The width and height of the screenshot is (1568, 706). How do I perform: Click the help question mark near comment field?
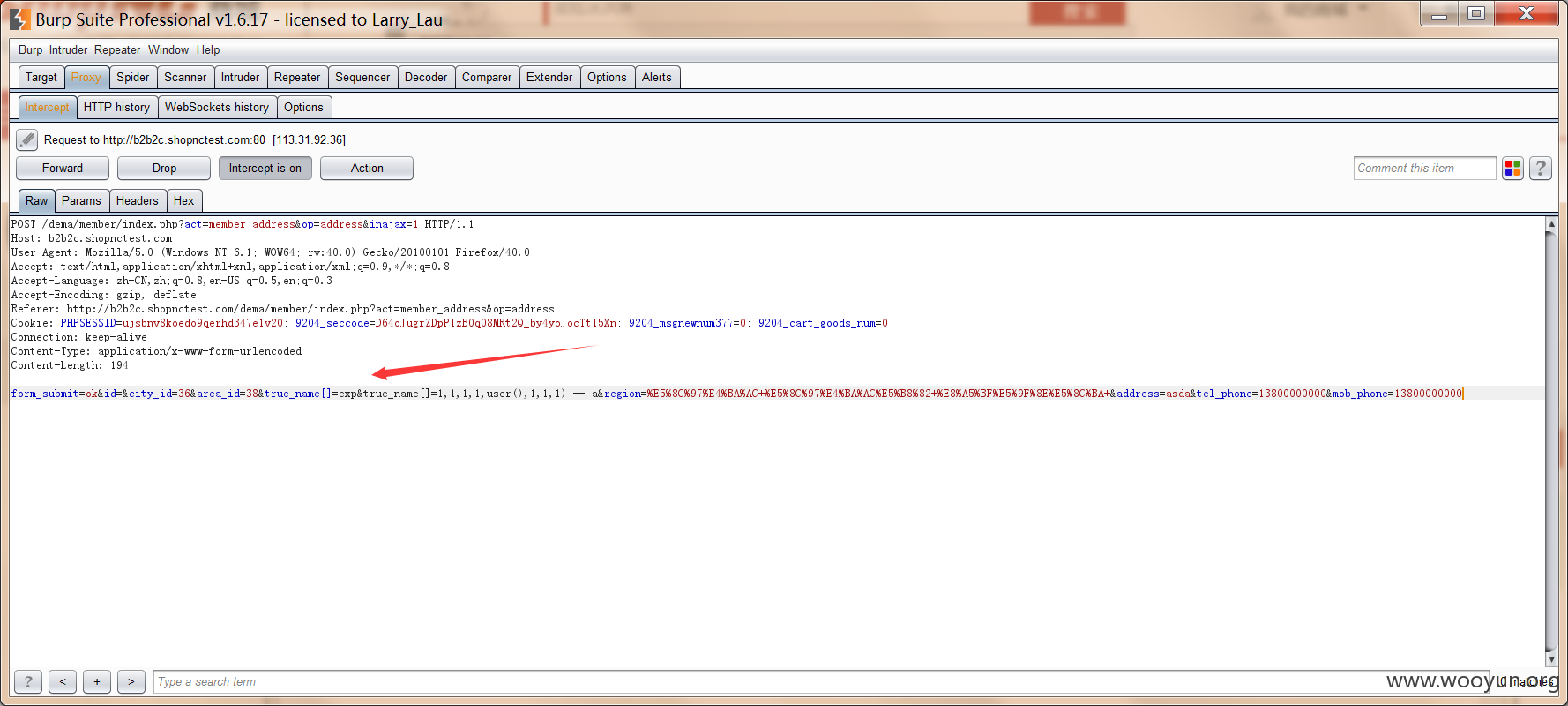click(1541, 168)
